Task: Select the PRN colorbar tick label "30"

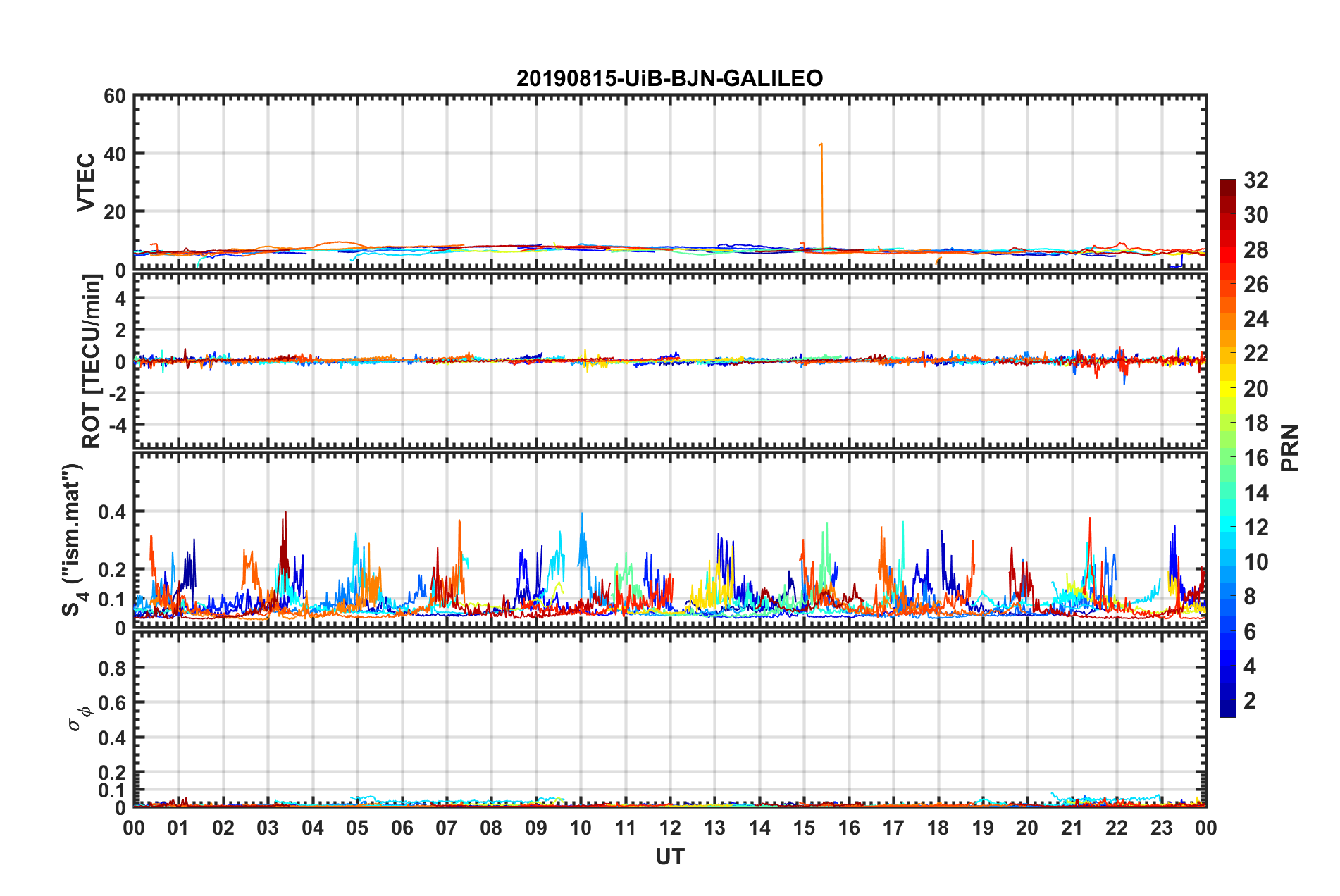Action: tap(1256, 215)
